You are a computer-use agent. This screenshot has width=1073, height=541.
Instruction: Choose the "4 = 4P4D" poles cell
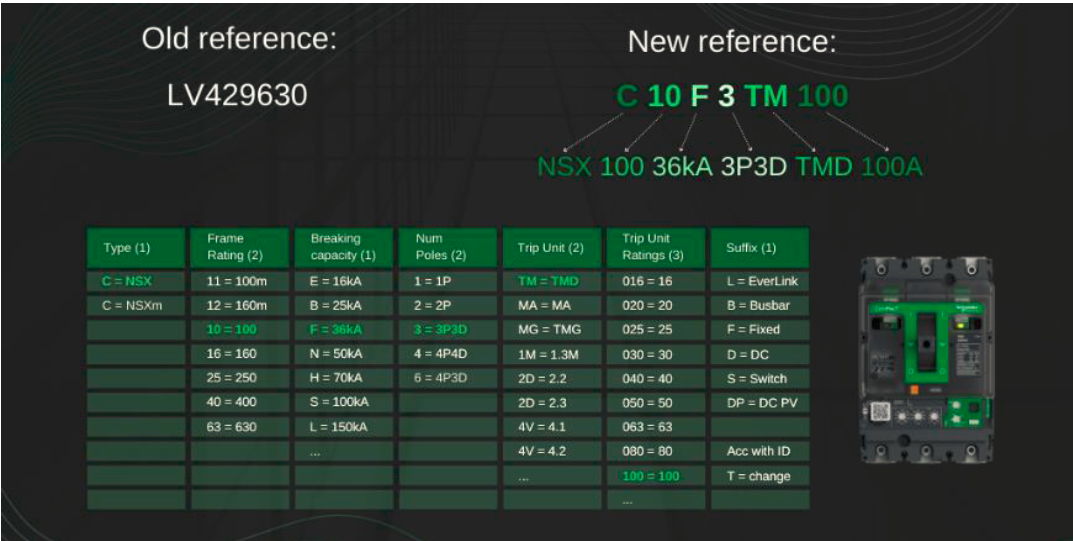pyautogui.click(x=448, y=354)
